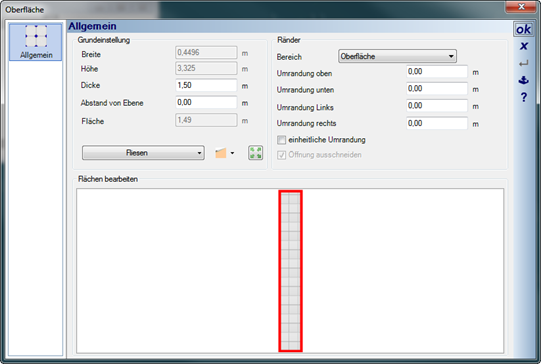
Task: Toggle Öffnung ausschneiden checkbox
Action: tap(282, 155)
